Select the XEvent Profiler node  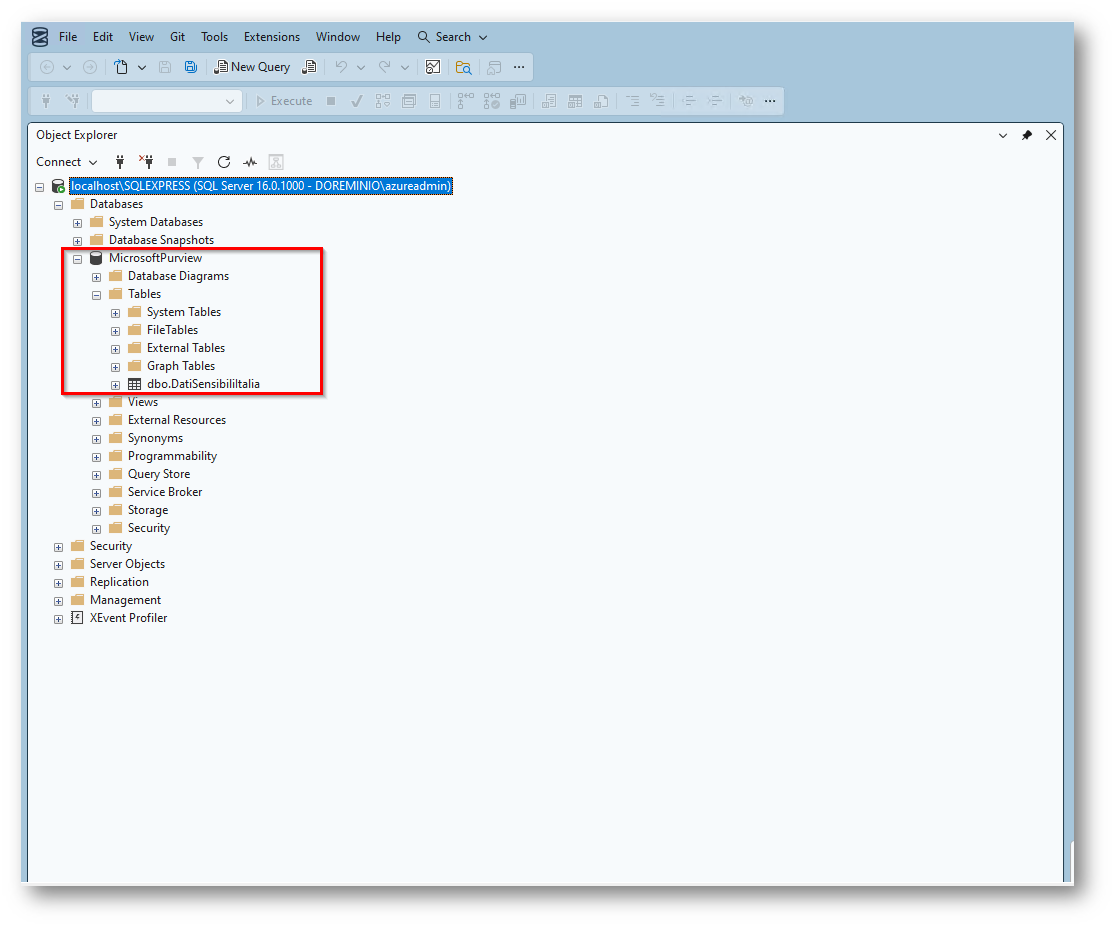[x=128, y=618]
